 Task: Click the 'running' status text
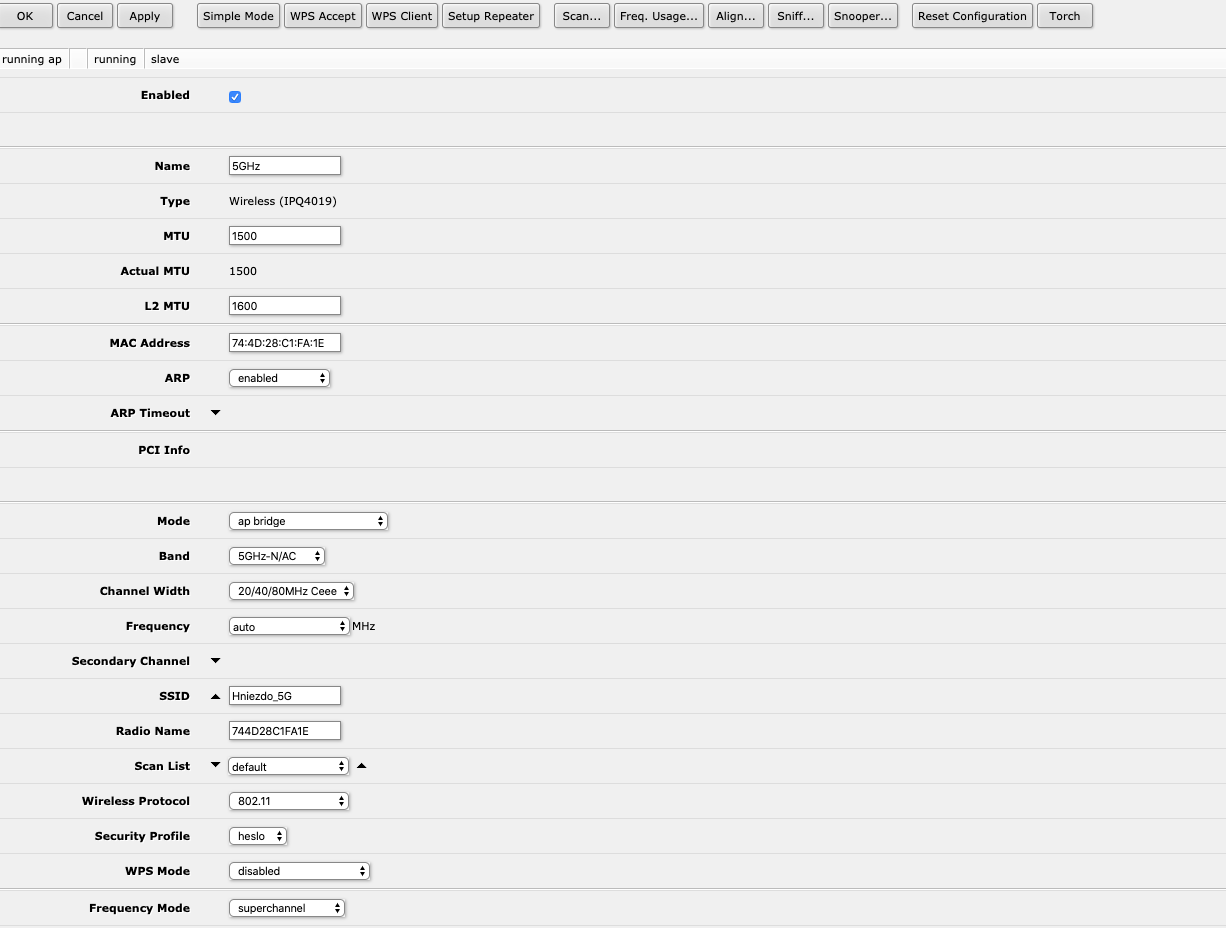[115, 60]
